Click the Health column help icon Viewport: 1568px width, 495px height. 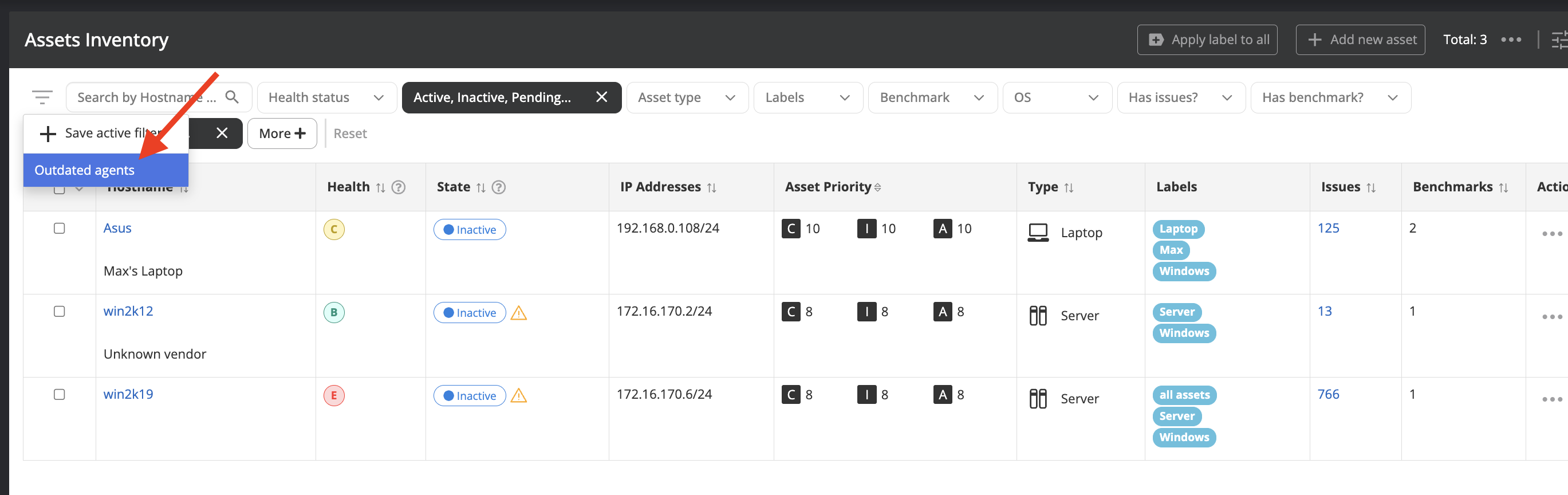point(399,187)
